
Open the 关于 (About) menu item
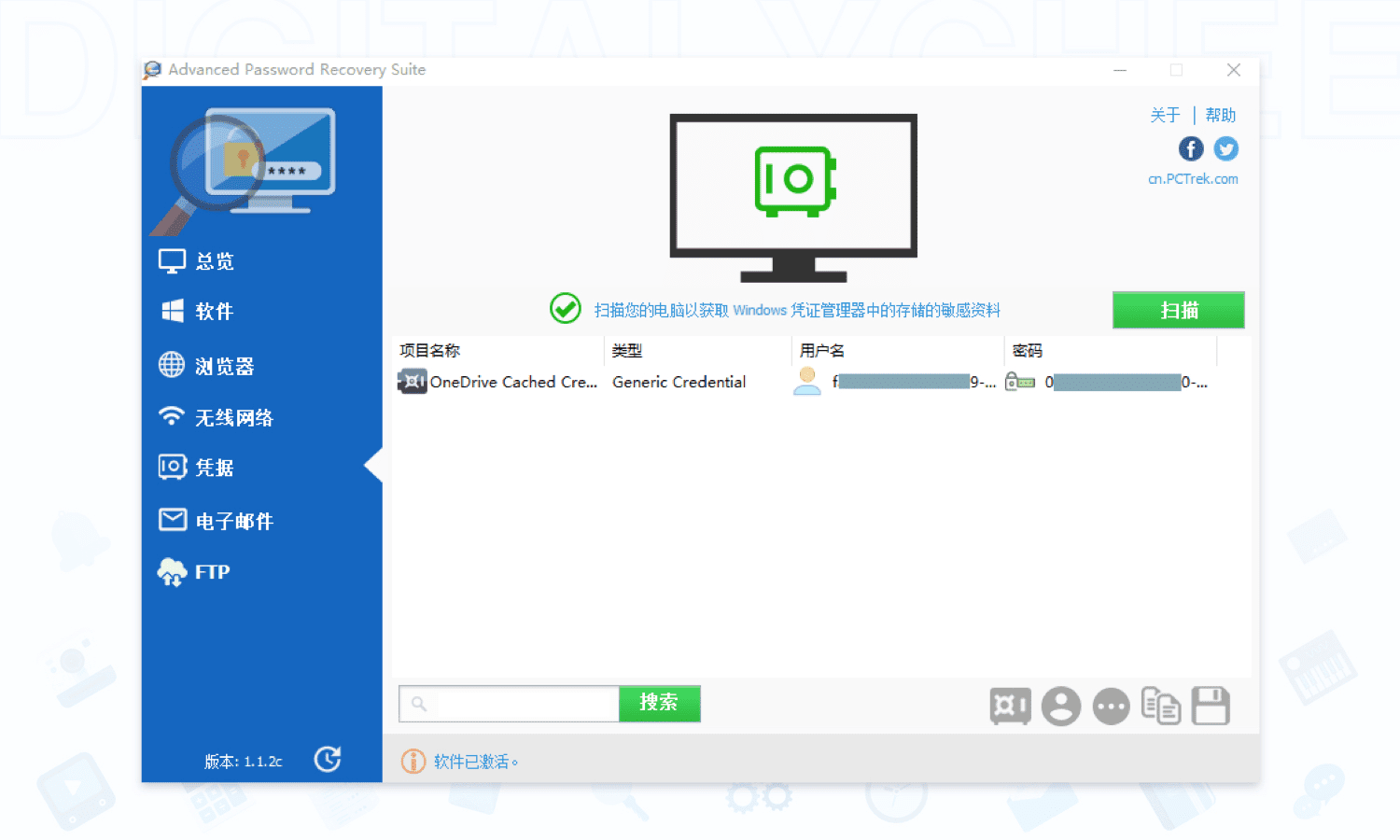(x=1164, y=115)
